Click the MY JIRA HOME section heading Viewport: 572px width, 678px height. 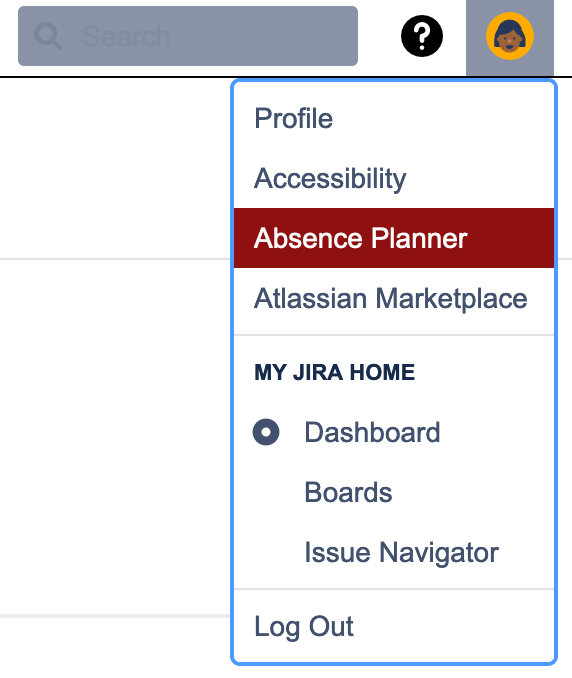335,372
